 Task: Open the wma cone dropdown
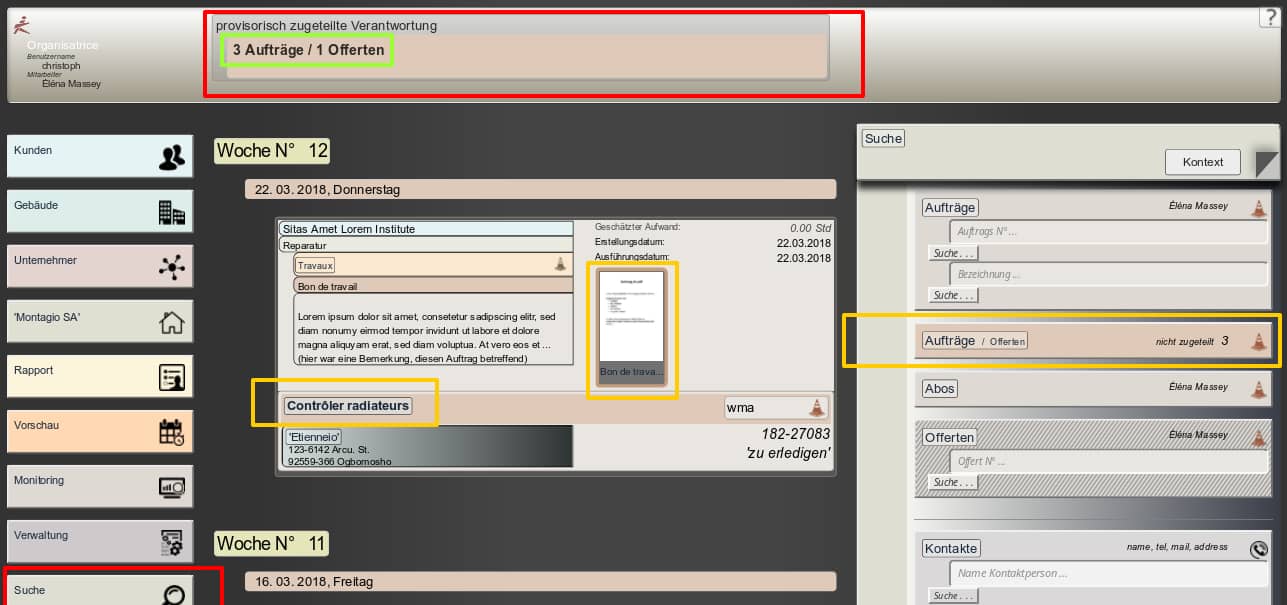pos(817,407)
